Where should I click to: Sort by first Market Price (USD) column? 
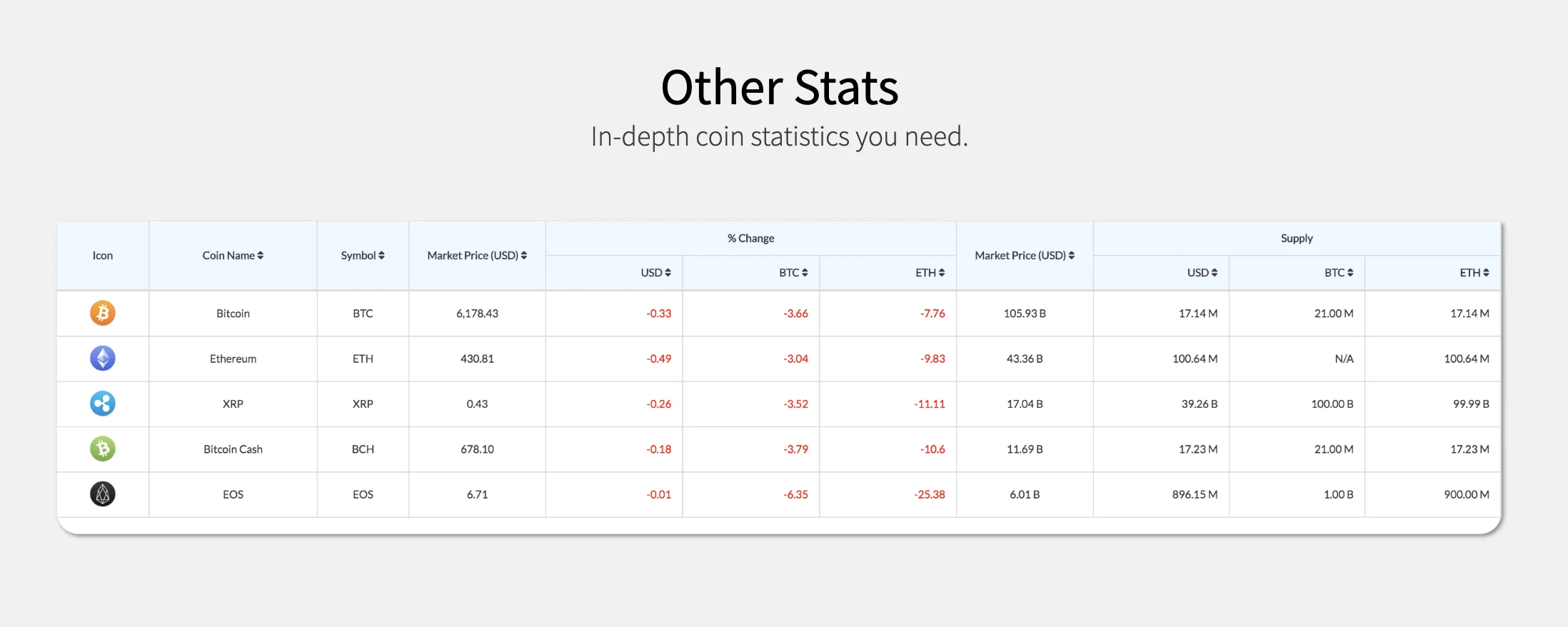pos(524,256)
